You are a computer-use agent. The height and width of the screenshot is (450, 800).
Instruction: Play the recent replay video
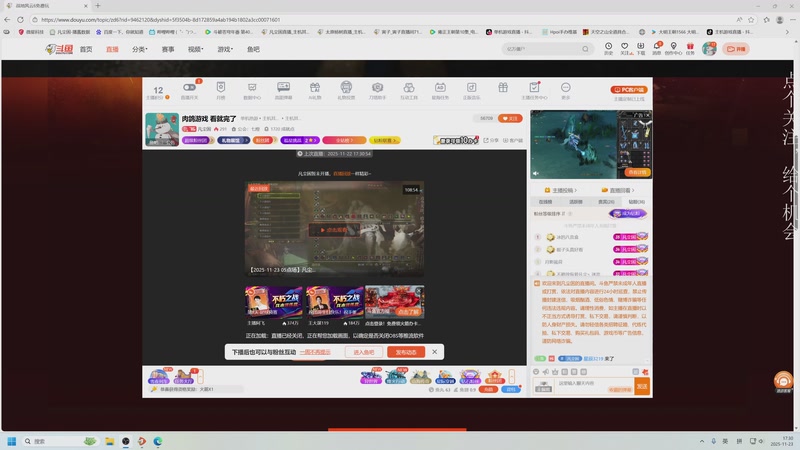pyautogui.click(x=334, y=230)
